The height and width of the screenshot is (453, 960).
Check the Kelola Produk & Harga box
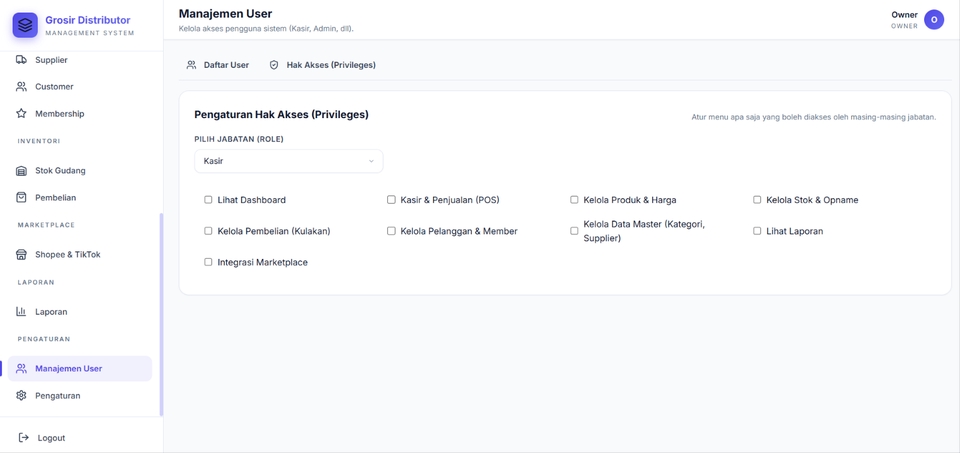click(574, 200)
